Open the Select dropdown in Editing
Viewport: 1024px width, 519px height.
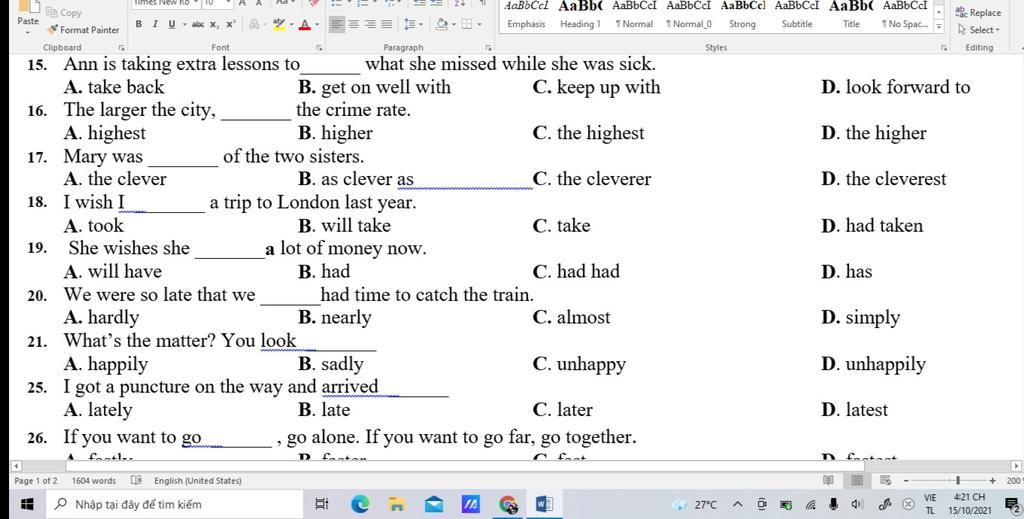978,29
